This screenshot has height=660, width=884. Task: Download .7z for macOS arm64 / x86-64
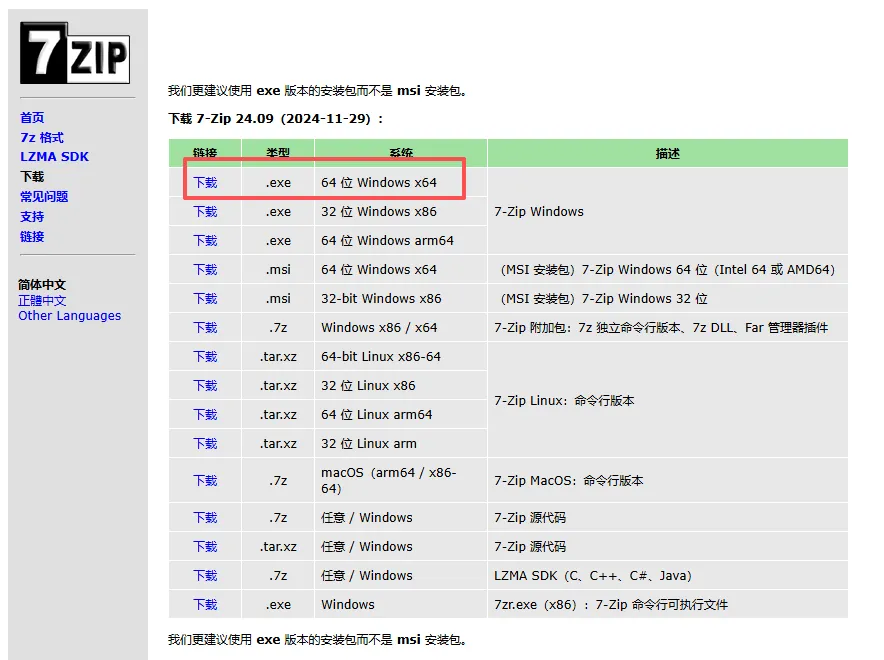pyautogui.click(x=205, y=481)
